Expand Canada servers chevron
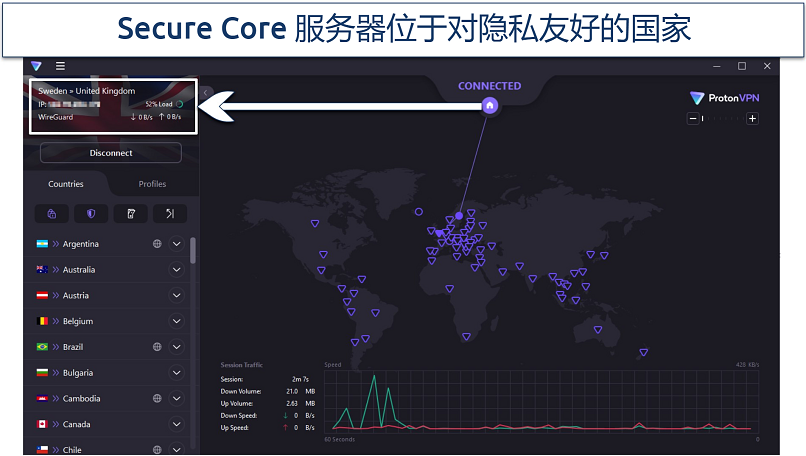The height and width of the screenshot is (456, 806). click(x=177, y=424)
